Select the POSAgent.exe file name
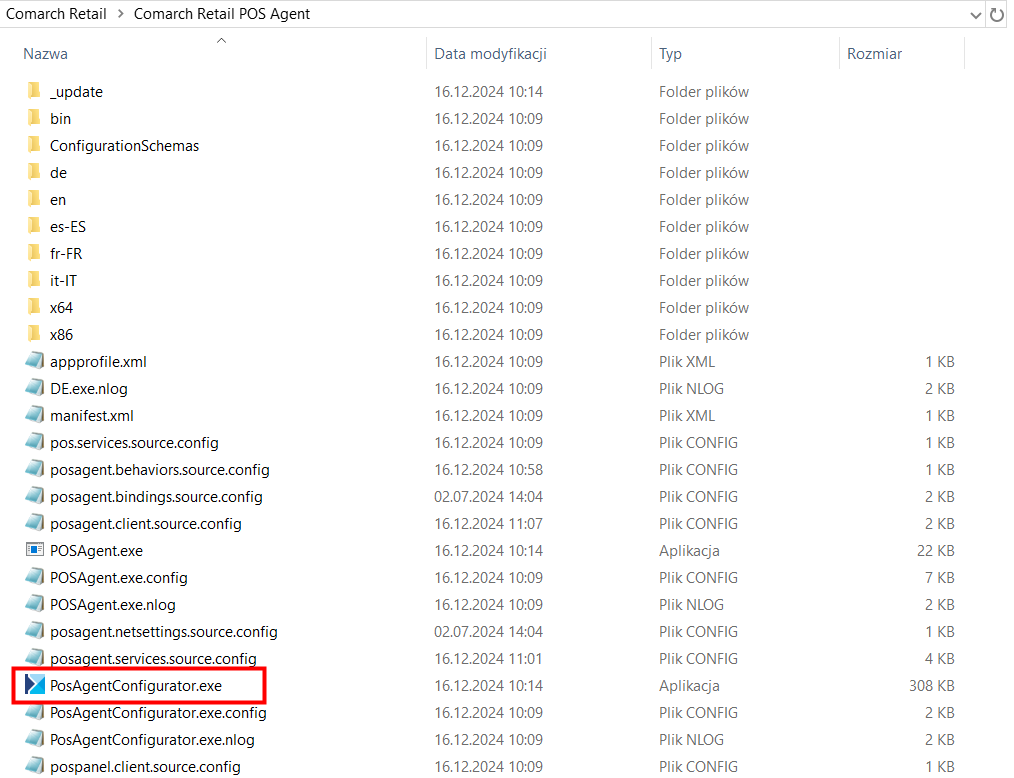Viewport: 1014px width, 778px height. (96, 550)
